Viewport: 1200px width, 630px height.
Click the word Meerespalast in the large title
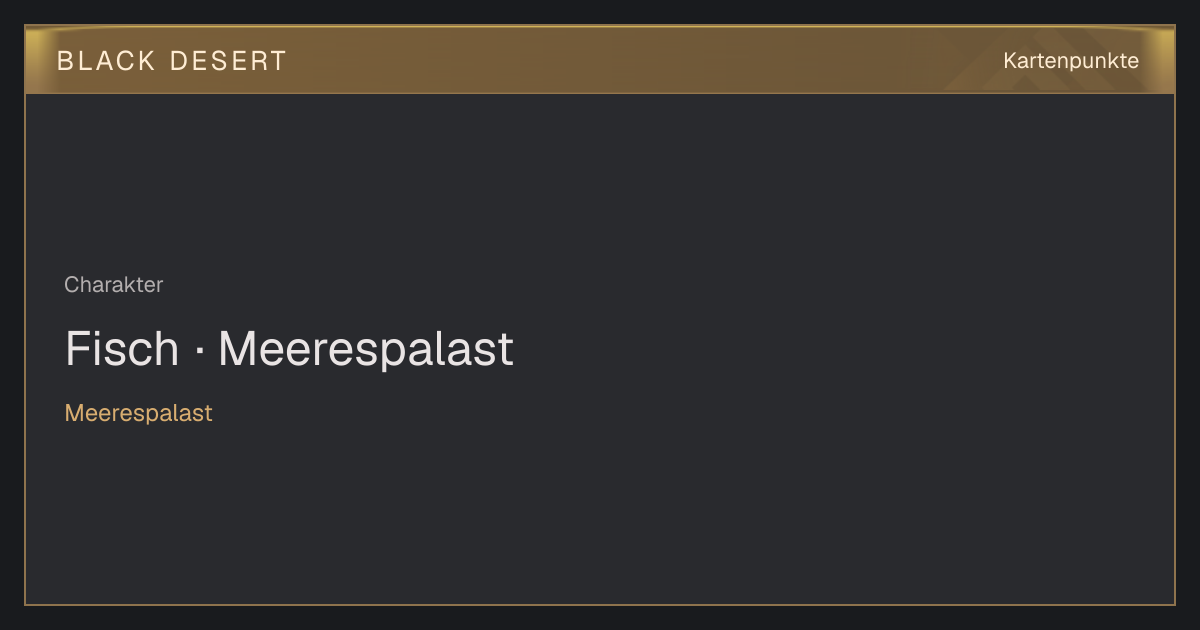(366, 349)
